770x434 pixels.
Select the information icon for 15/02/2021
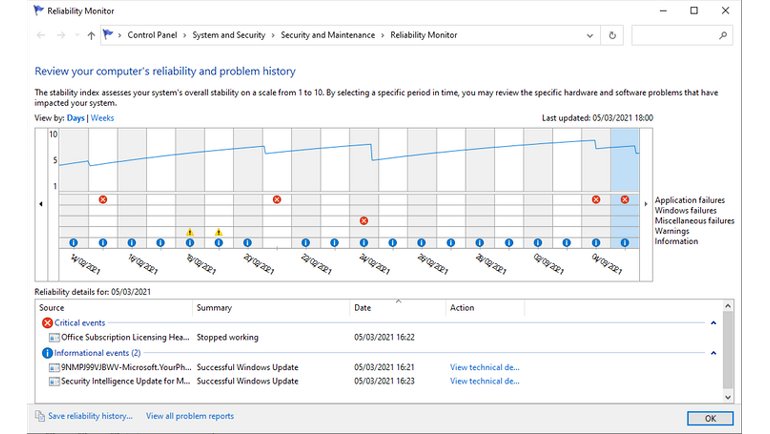103,243
